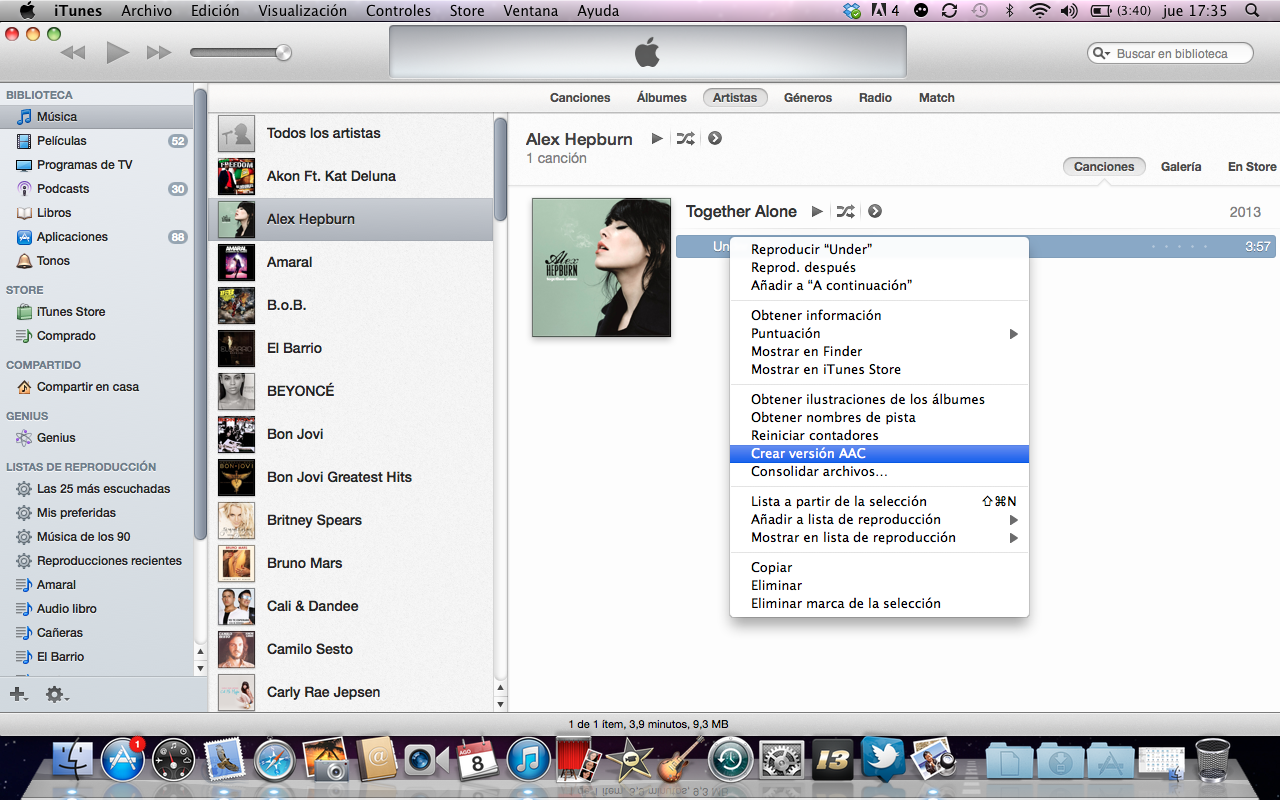Open search options magnifier dropdown

(x=1102, y=54)
